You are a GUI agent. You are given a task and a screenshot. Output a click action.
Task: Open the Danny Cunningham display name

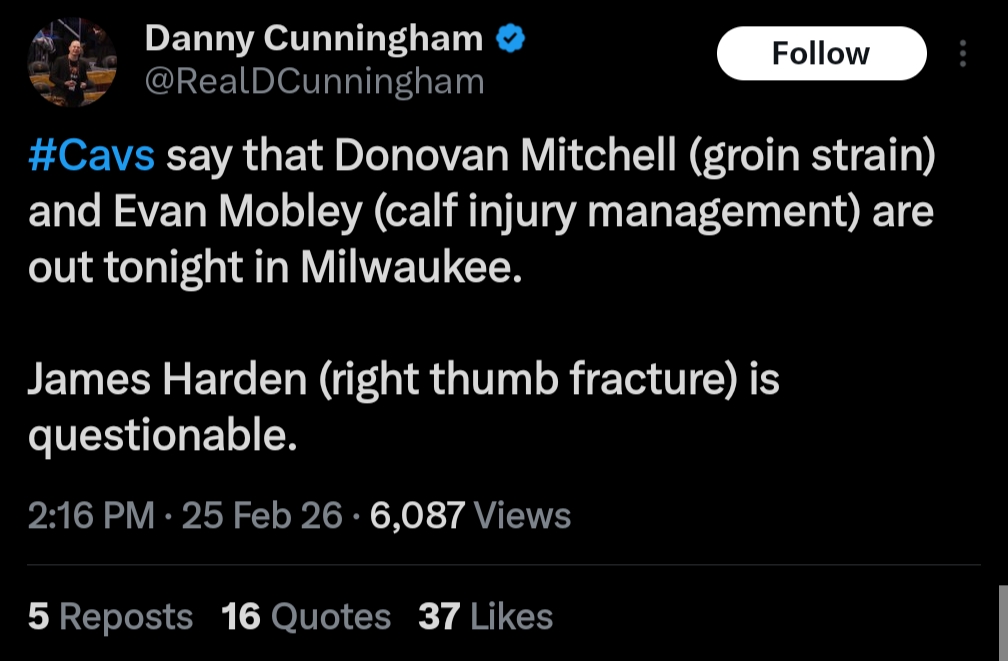tap(314, 39)
